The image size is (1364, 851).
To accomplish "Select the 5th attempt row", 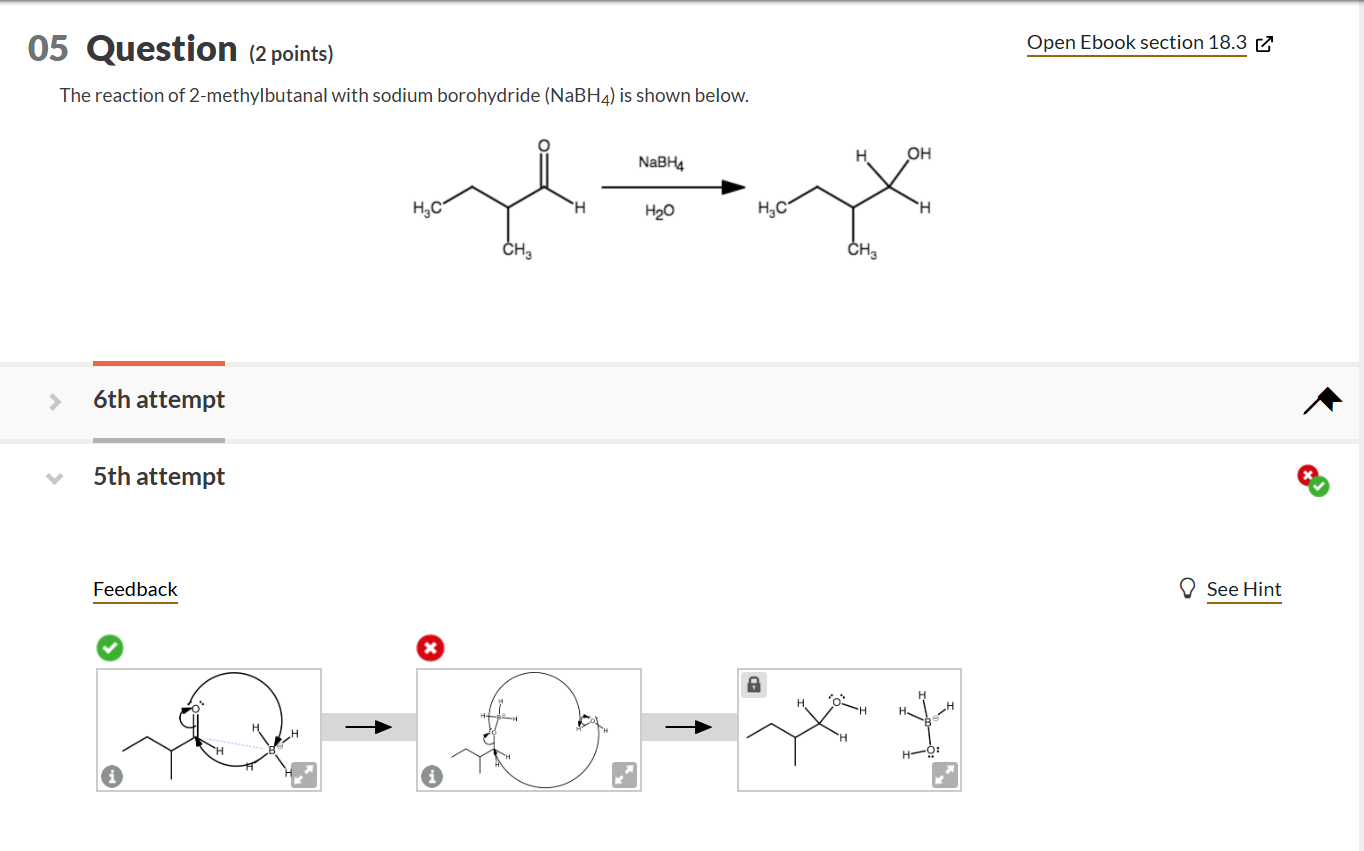I will [x=159, y=477].
